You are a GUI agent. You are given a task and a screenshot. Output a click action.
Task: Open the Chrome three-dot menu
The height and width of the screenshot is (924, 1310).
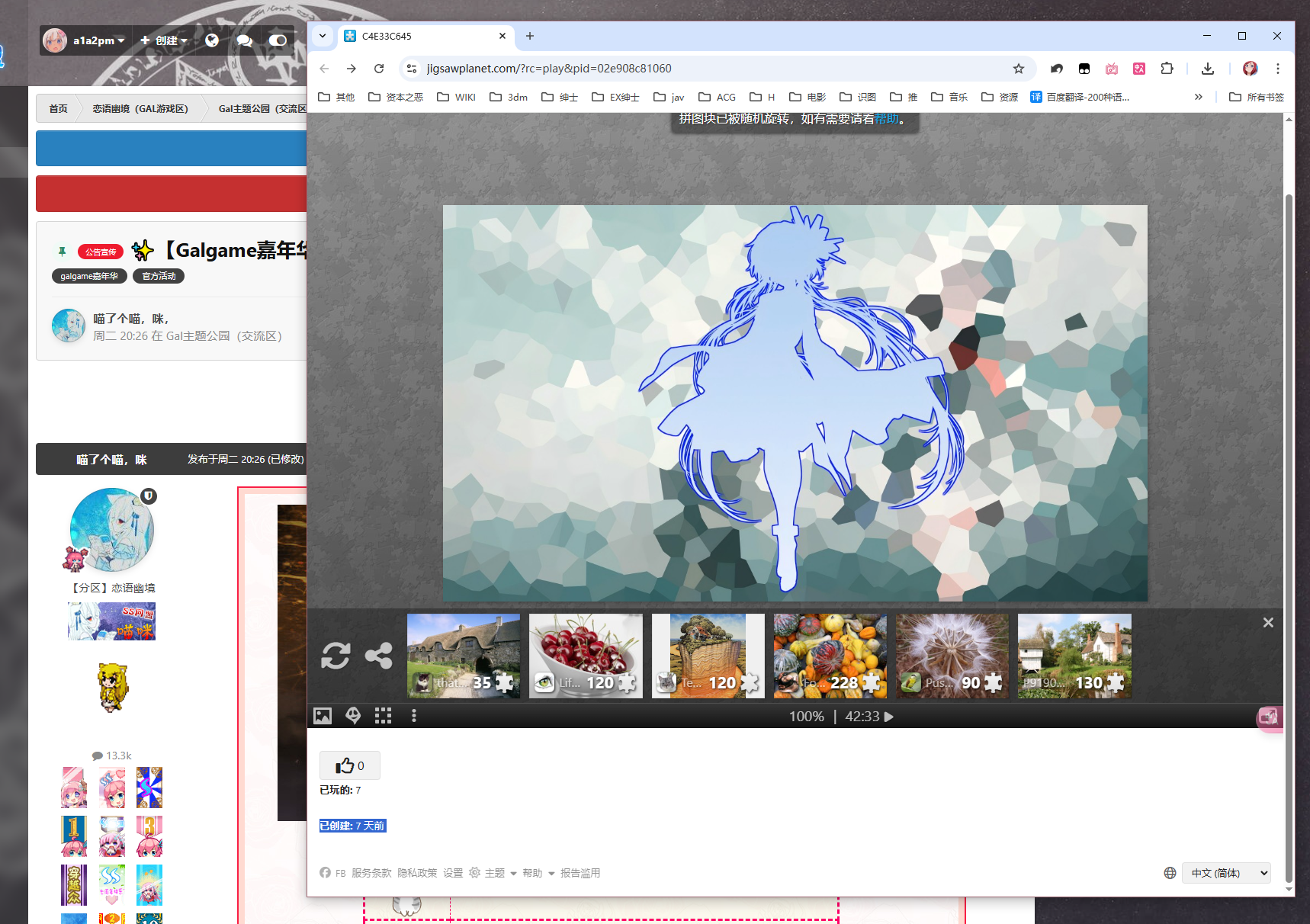pyautogui.click(x=1278, y=69)
